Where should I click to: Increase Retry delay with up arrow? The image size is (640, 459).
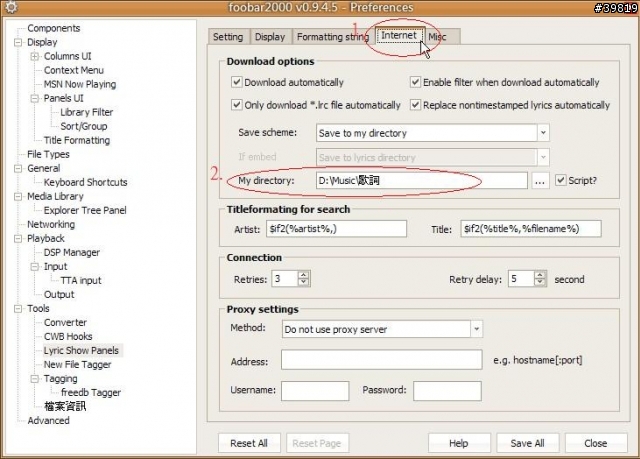(x=540, y=275)
